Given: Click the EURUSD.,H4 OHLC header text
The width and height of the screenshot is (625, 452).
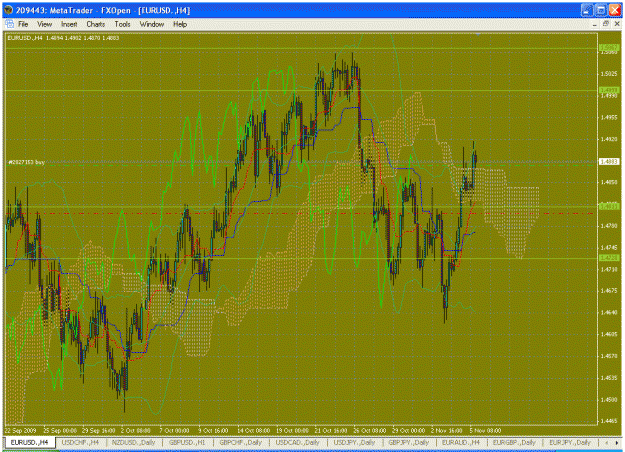Looking at the screenshot, I should click(63, 38).
